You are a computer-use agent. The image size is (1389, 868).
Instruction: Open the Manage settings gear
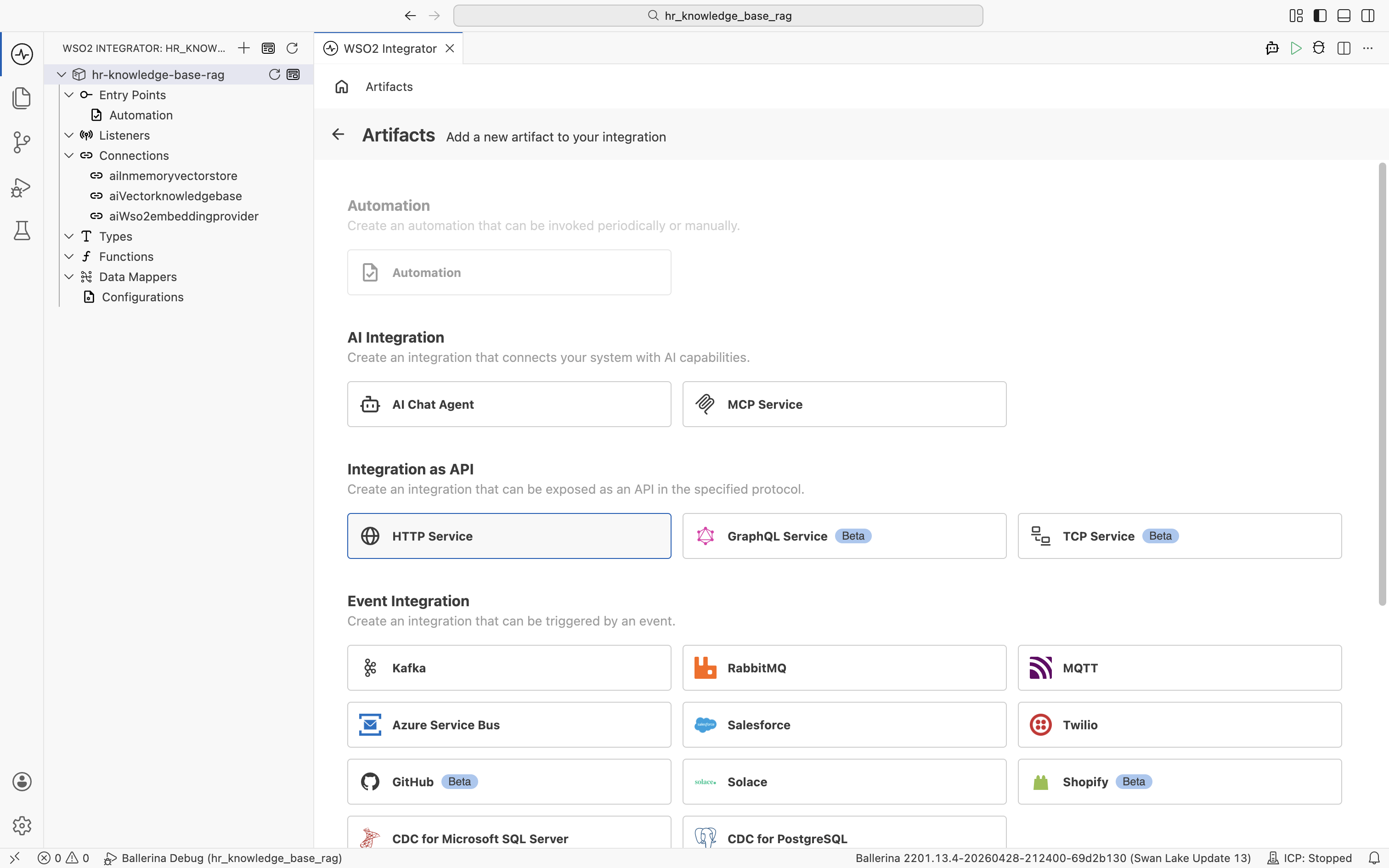pos(22,826)
